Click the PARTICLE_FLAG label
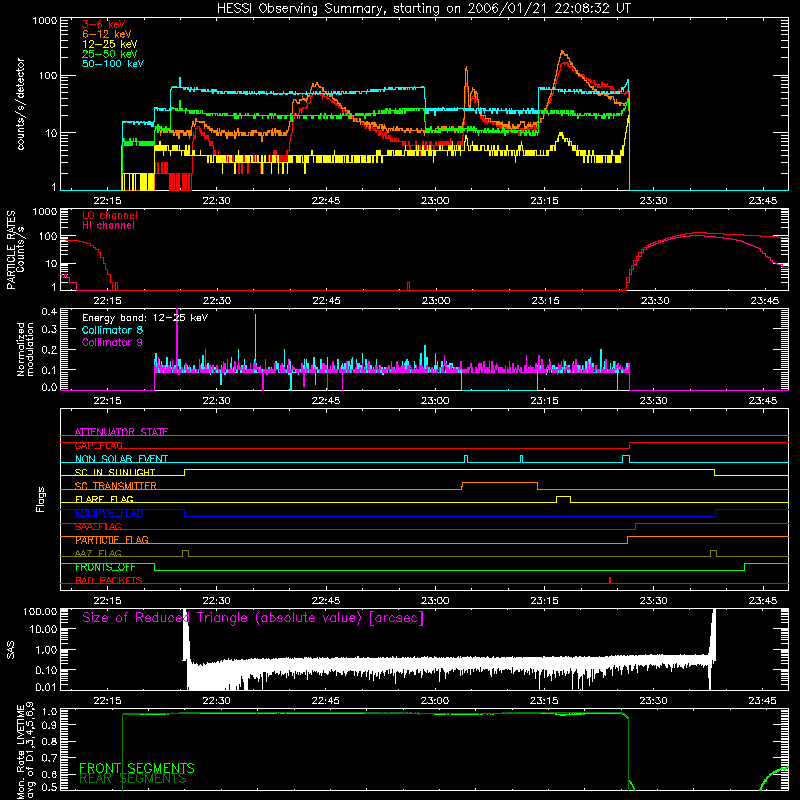 [112, 539]
